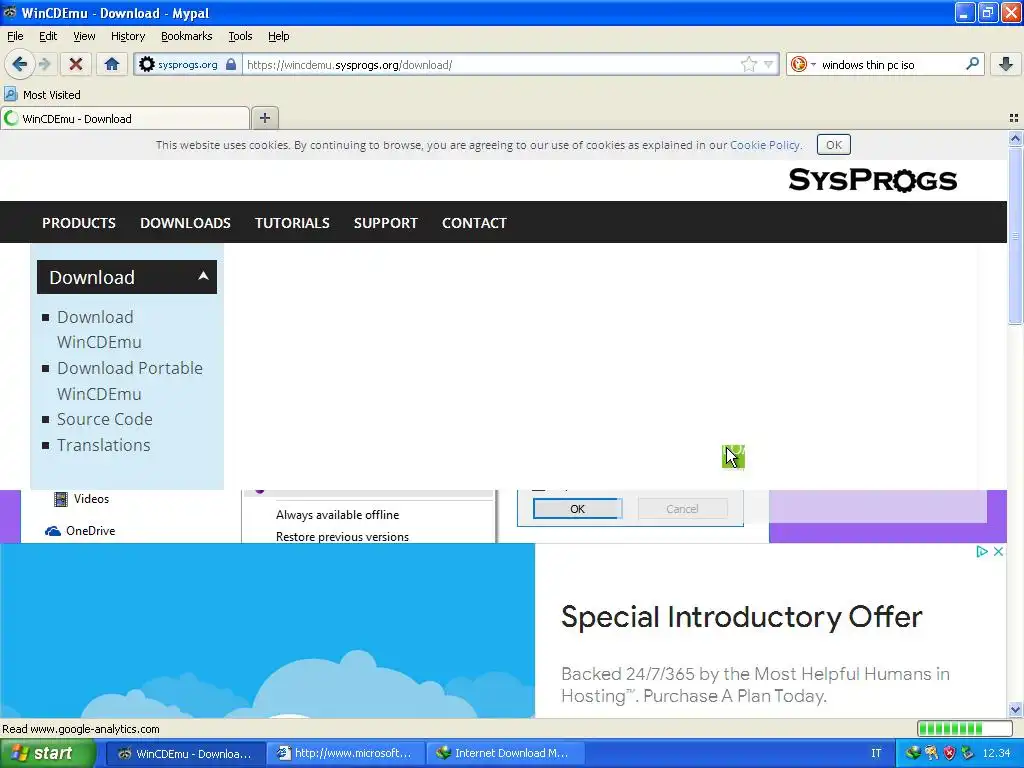
Task: Click the tab groups icon at tab bar end
Action: (1014, 118)
